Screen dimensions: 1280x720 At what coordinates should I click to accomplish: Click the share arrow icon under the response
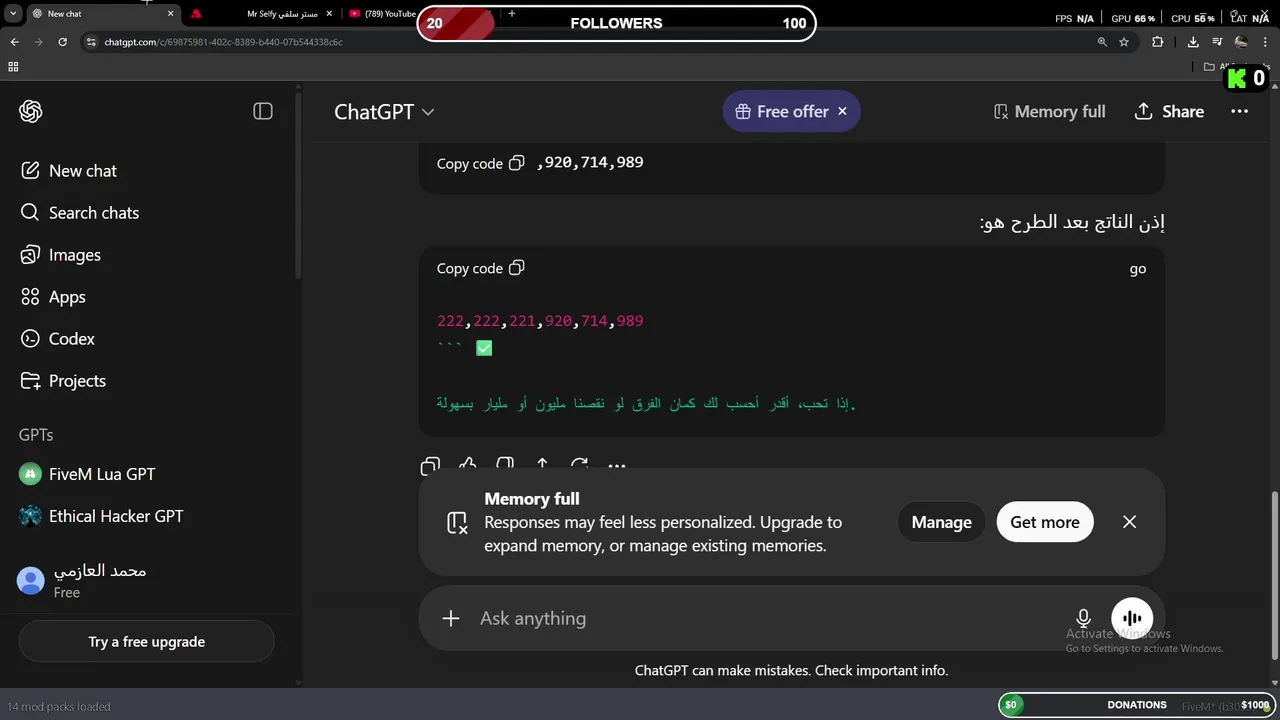(x=542, y=466)
